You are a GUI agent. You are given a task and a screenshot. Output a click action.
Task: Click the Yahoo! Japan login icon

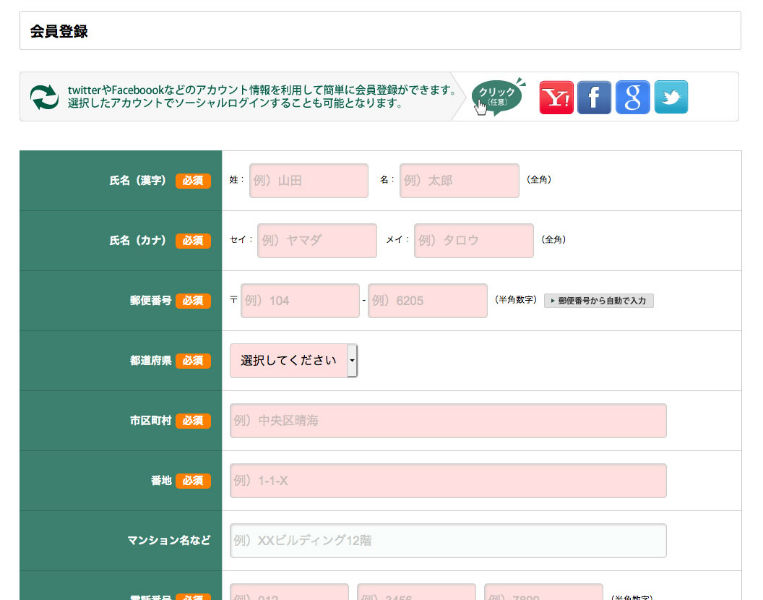tap(556, 97)
